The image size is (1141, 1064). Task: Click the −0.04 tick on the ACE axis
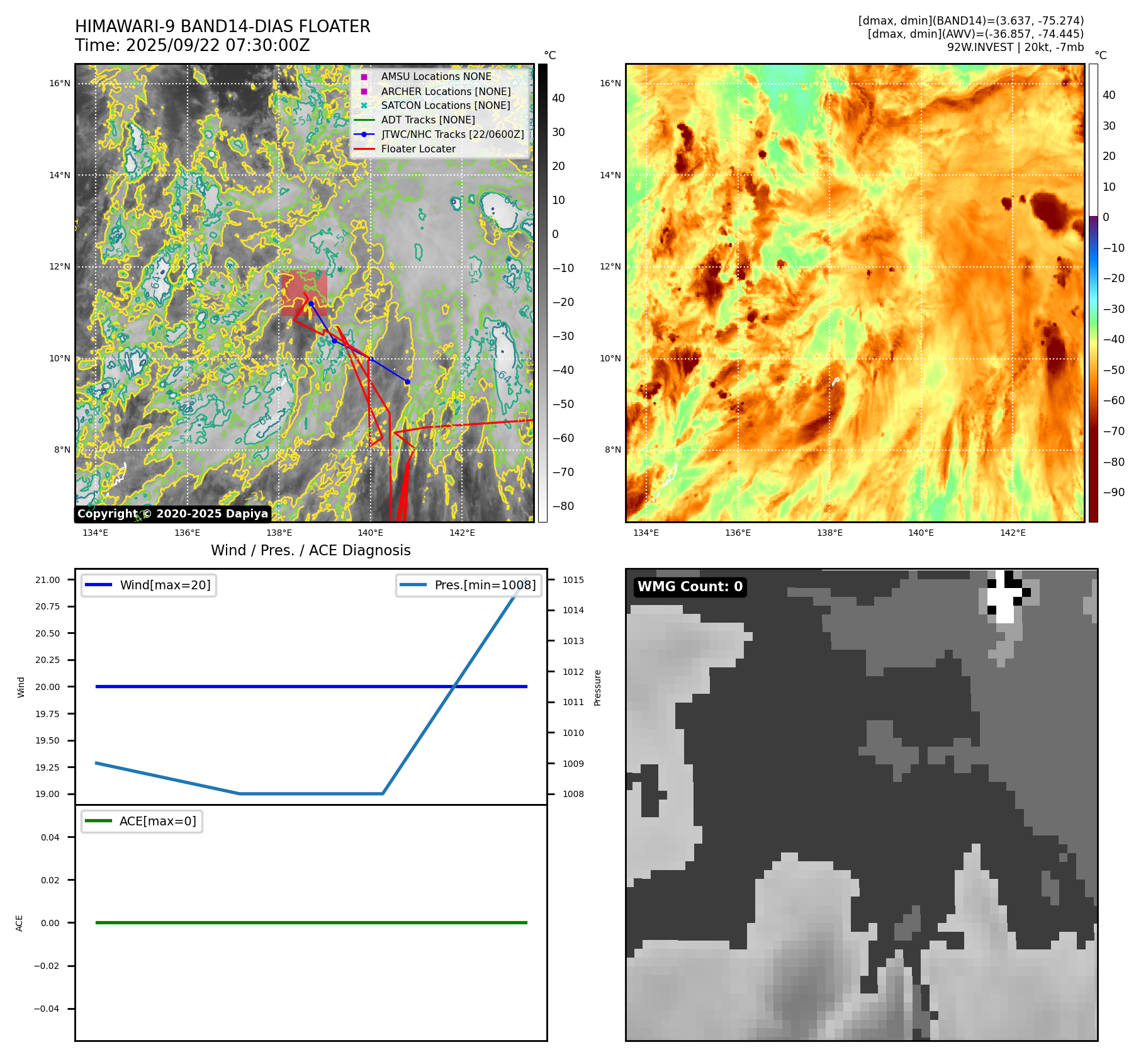[47, 1009]
